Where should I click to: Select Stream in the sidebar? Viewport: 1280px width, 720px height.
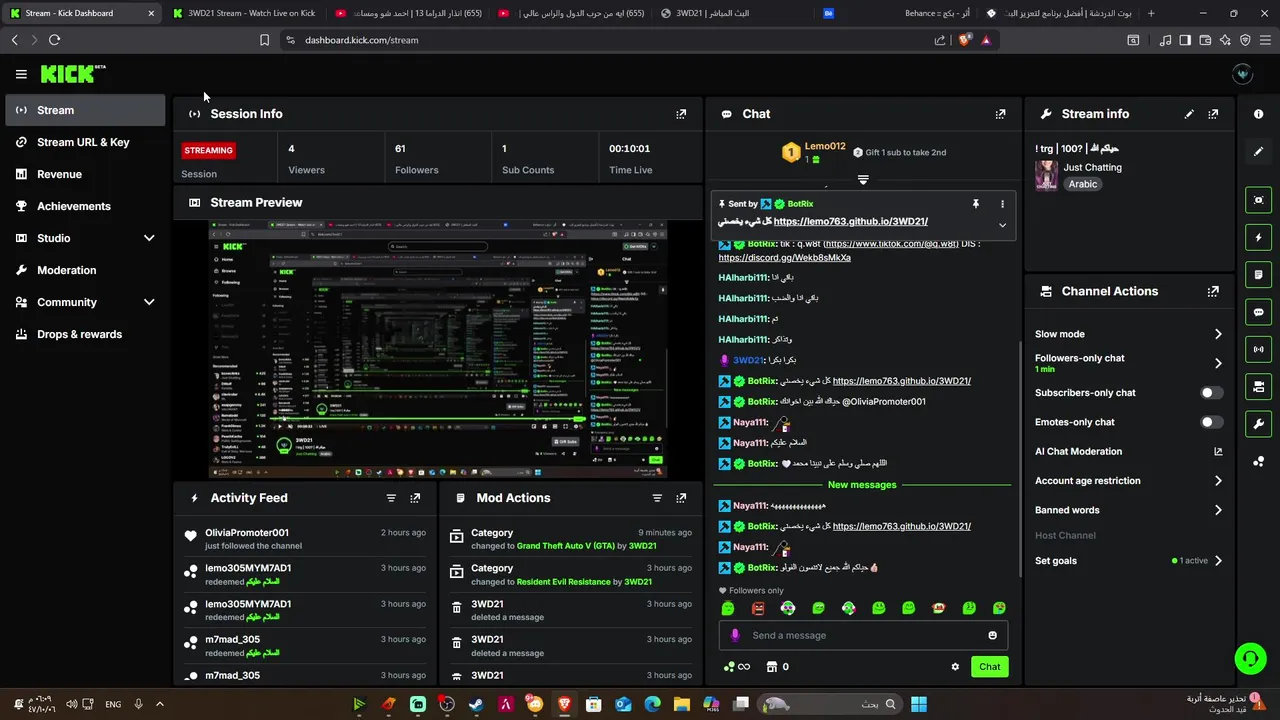click(x=85, y=110)
